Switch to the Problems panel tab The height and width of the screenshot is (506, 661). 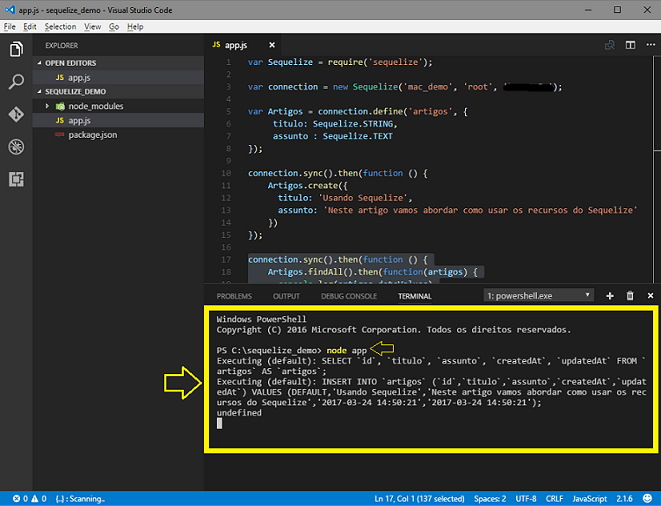[x=234, y=296]
